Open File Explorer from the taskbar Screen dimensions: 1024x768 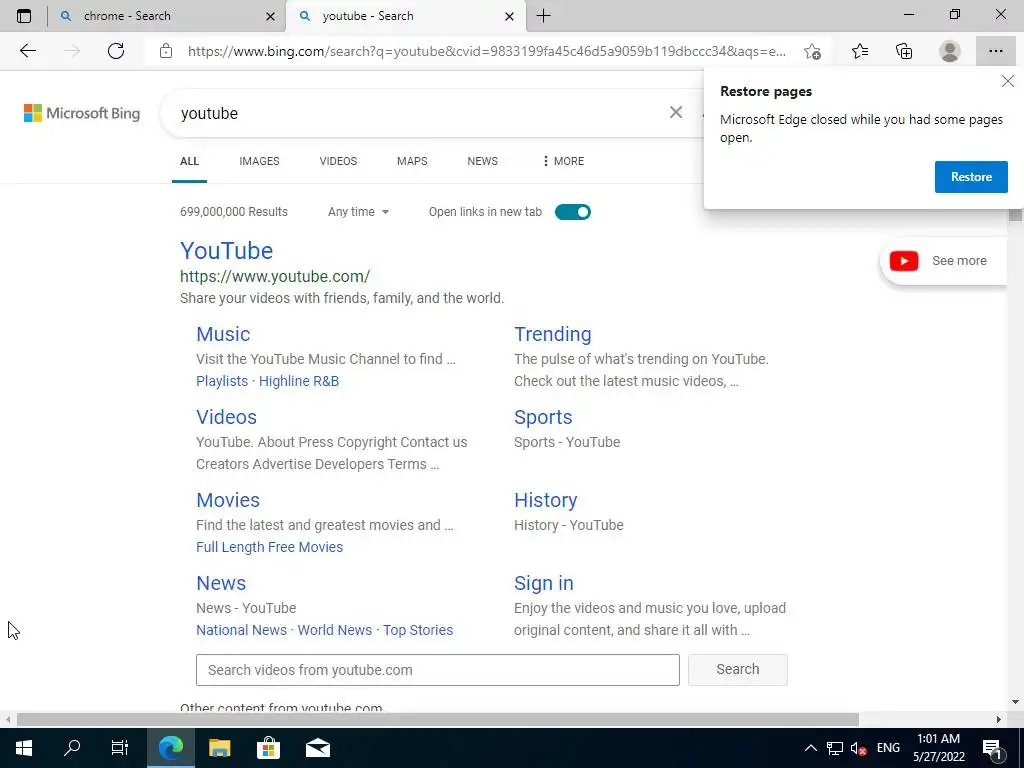(x=219, y=748)
